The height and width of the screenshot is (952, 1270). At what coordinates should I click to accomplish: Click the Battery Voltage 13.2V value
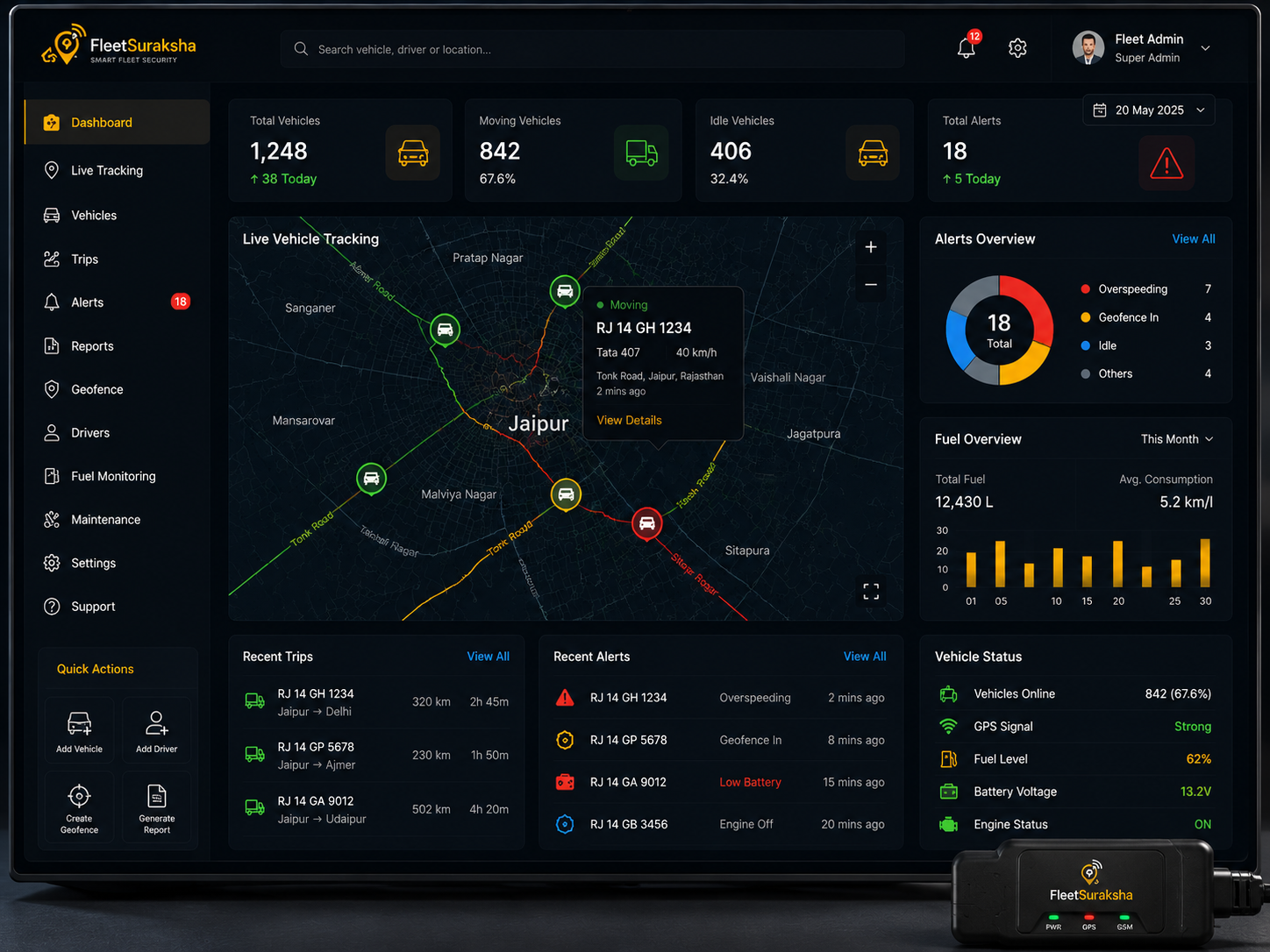click(1195, 791)
